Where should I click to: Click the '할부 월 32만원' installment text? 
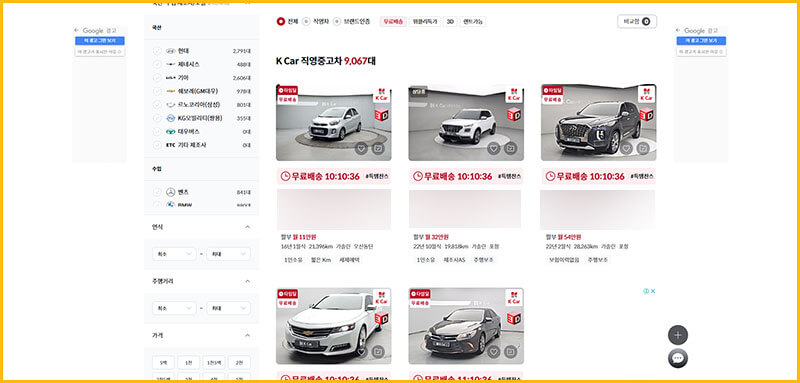[431, 237]
